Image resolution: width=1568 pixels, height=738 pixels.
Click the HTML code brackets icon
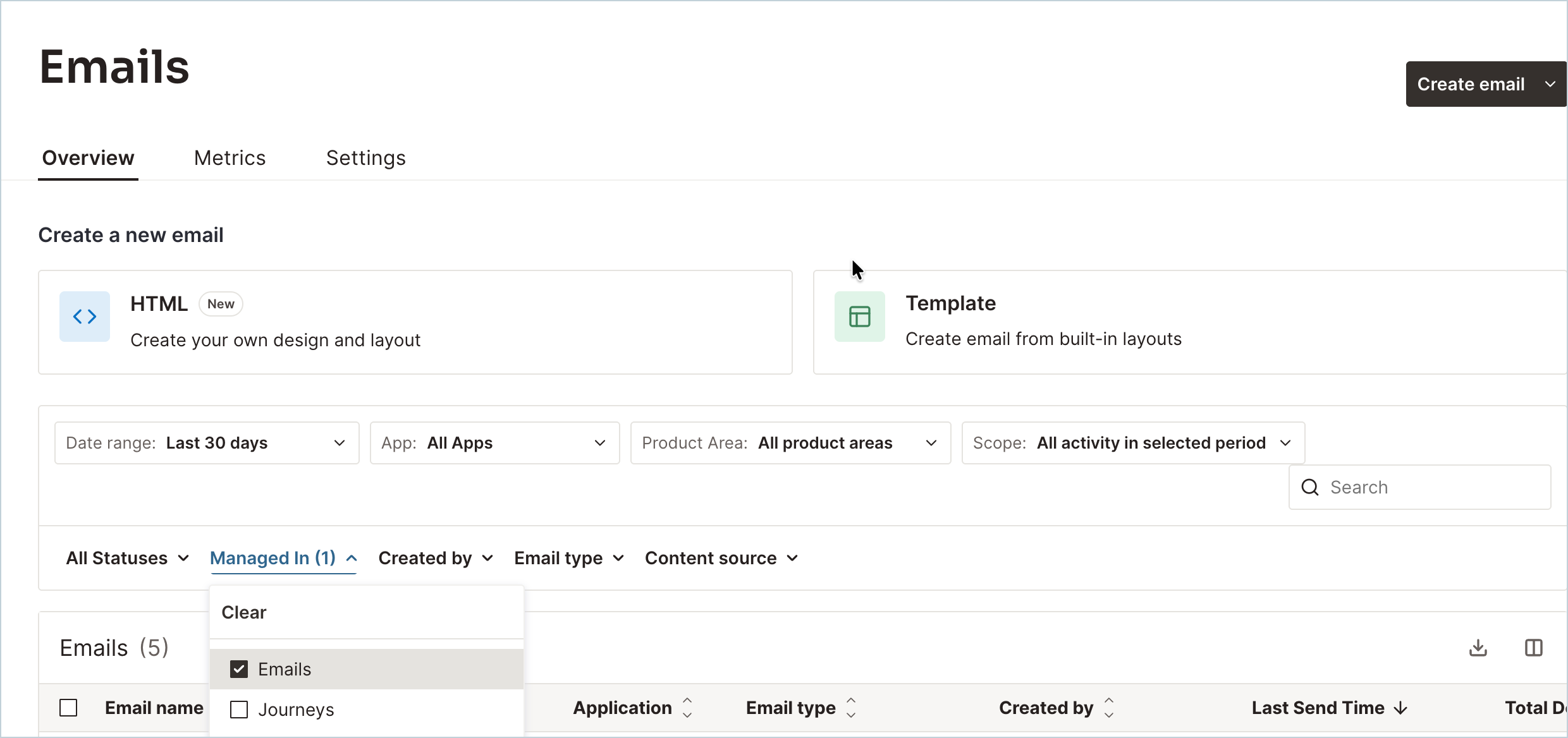(85, 317)
